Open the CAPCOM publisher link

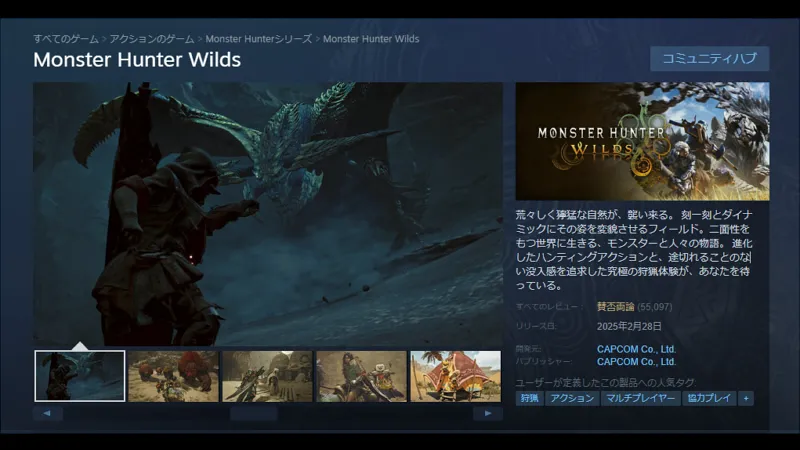coord(636,362)
